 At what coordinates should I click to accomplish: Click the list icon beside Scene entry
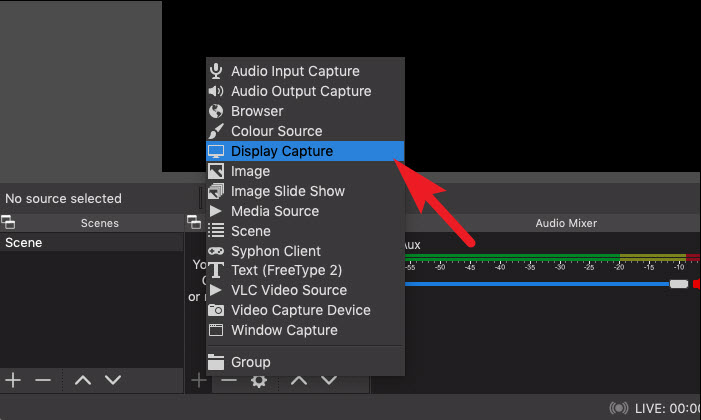216,230
